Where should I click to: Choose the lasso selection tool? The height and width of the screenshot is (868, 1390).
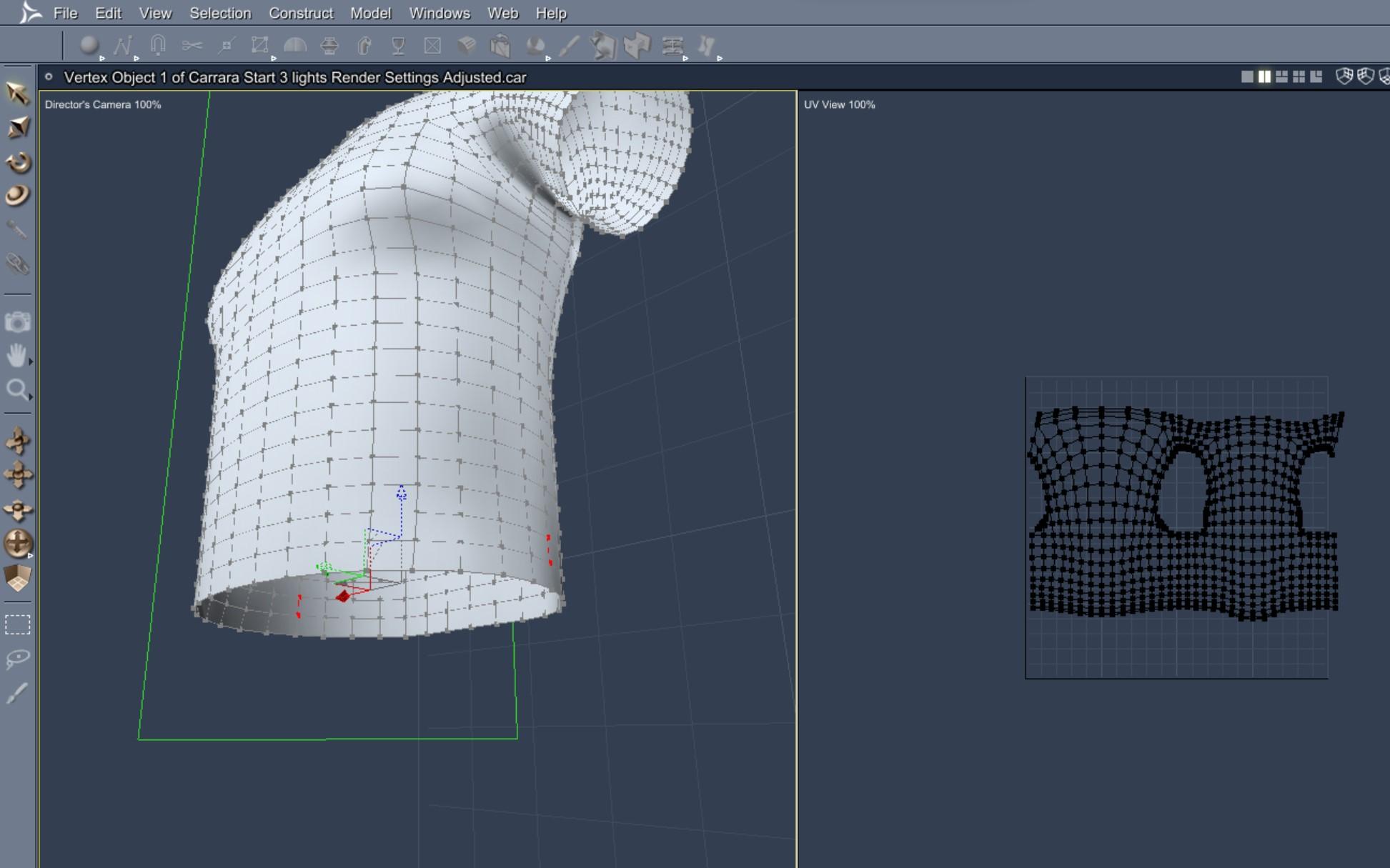click(17, 658)
